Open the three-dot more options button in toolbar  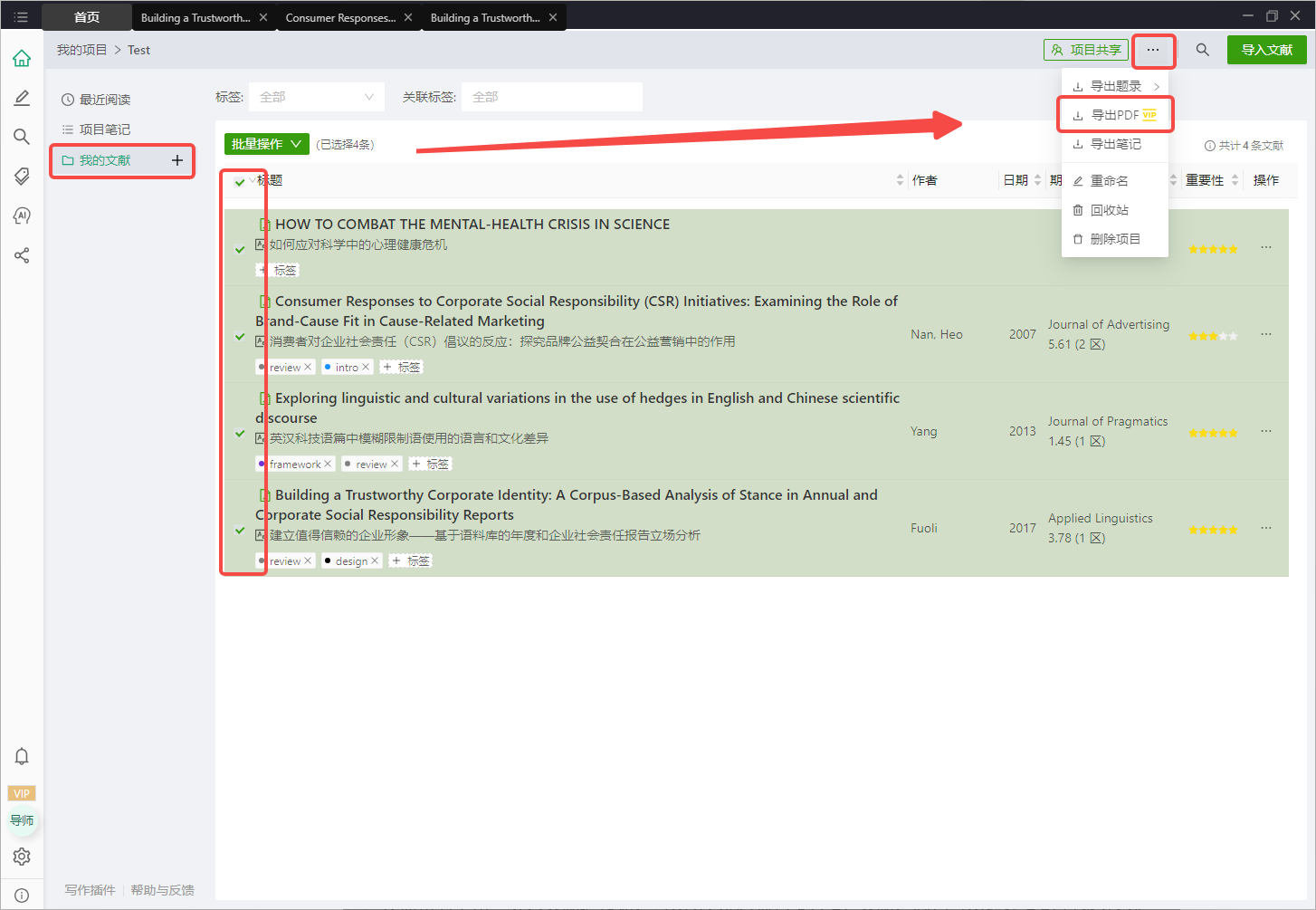pyautogui.click(x=1152, y=50)
